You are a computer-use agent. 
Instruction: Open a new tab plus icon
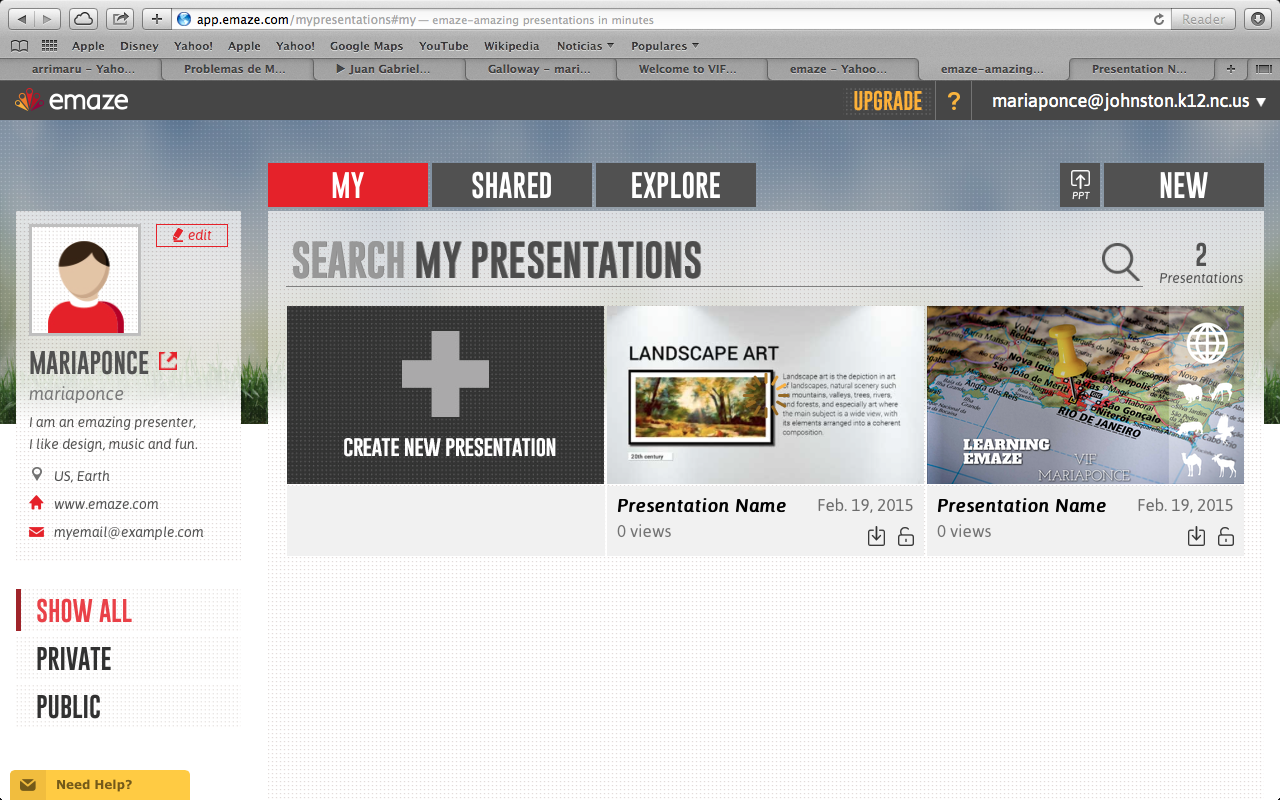click(1230, 69)
